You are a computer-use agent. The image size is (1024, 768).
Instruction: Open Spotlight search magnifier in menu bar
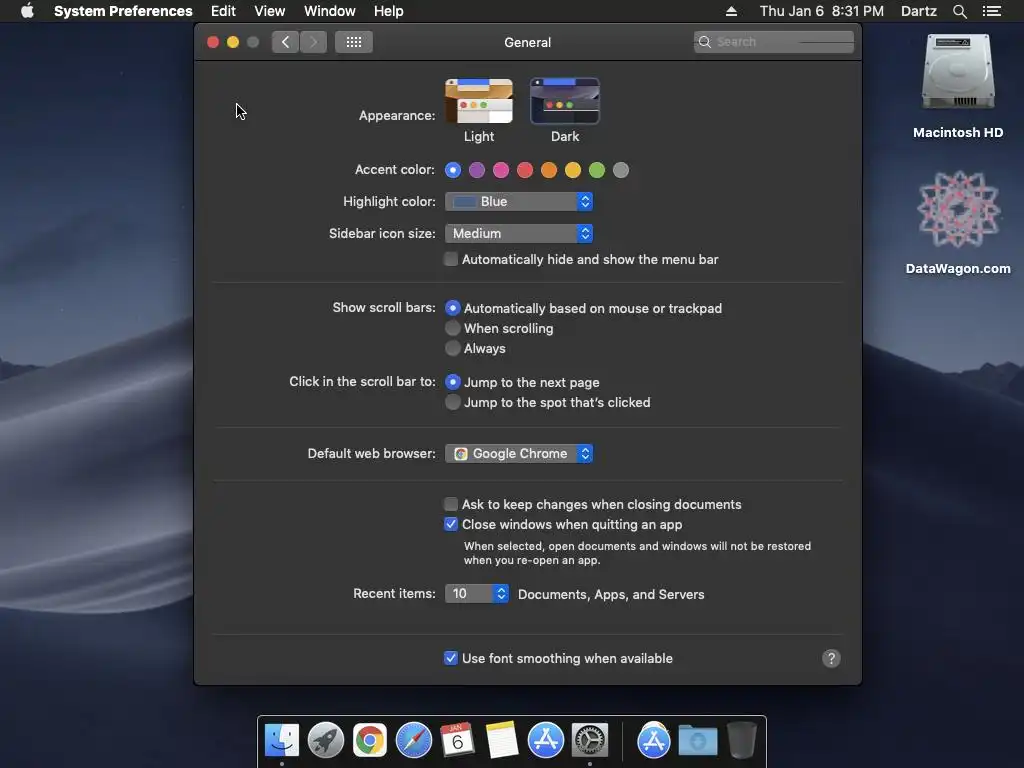pos(959,11)
